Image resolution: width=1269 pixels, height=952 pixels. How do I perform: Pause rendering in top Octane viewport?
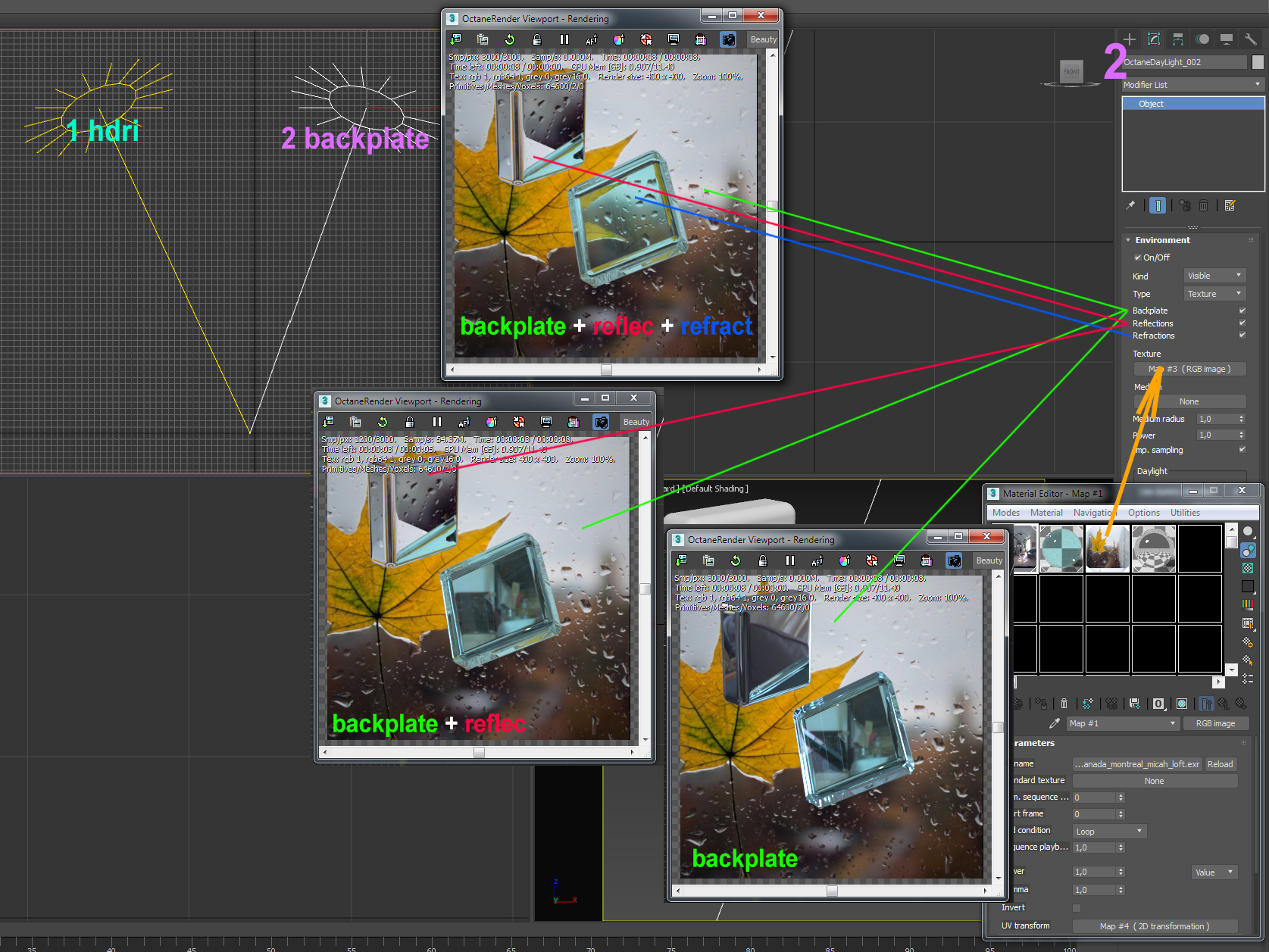(564, 39)
